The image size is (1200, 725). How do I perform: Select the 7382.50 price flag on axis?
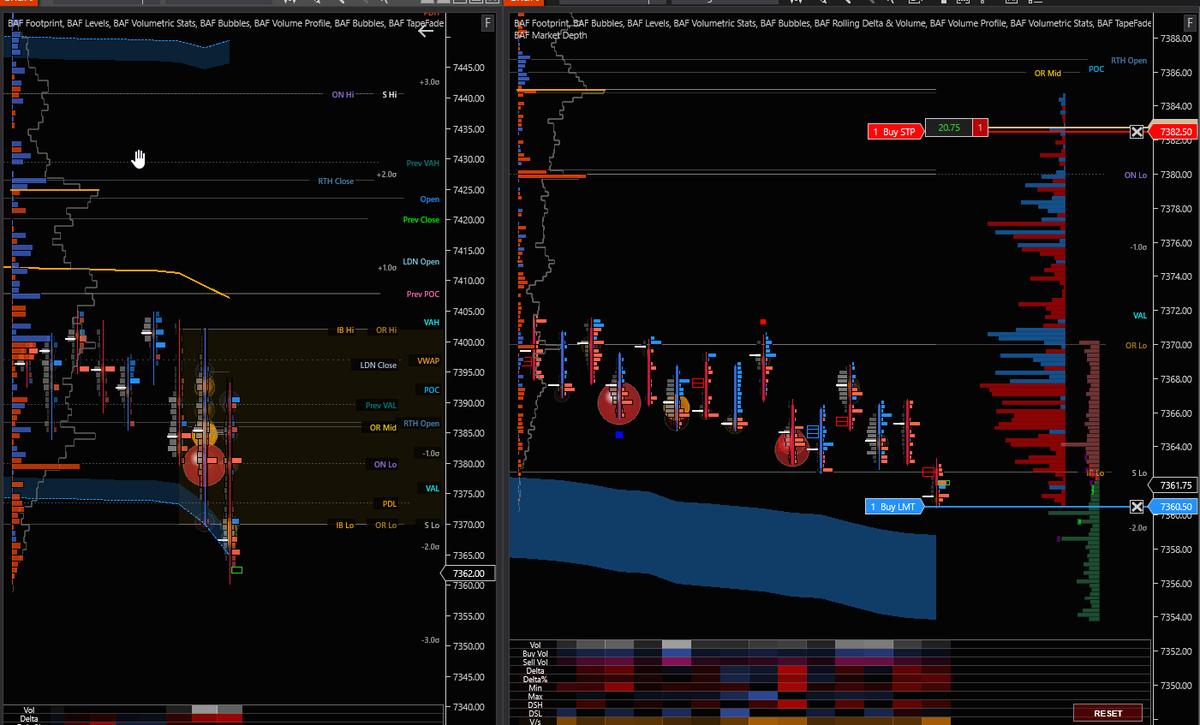[x=1173, y=131]
